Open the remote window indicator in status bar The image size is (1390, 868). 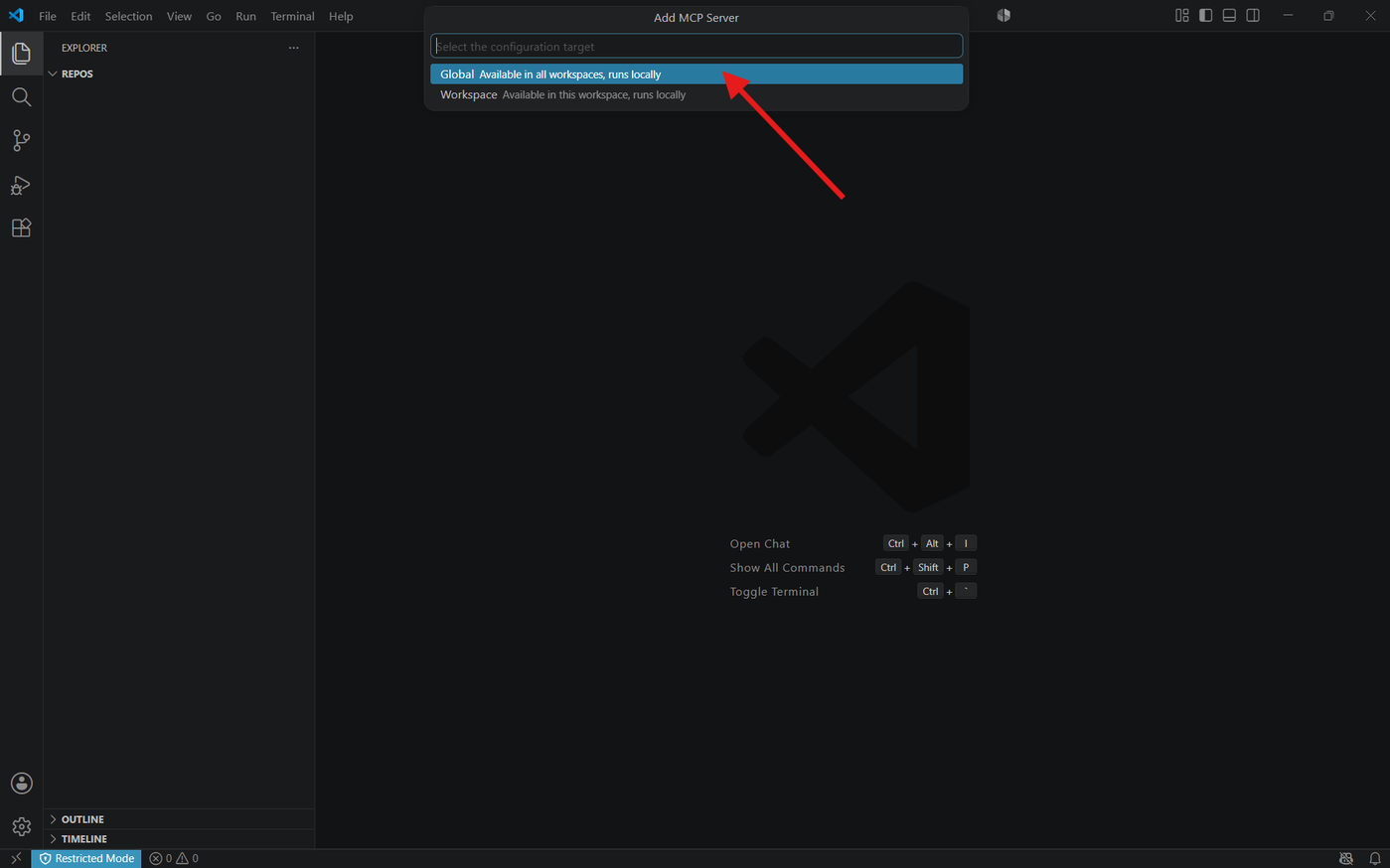(16, 858)
